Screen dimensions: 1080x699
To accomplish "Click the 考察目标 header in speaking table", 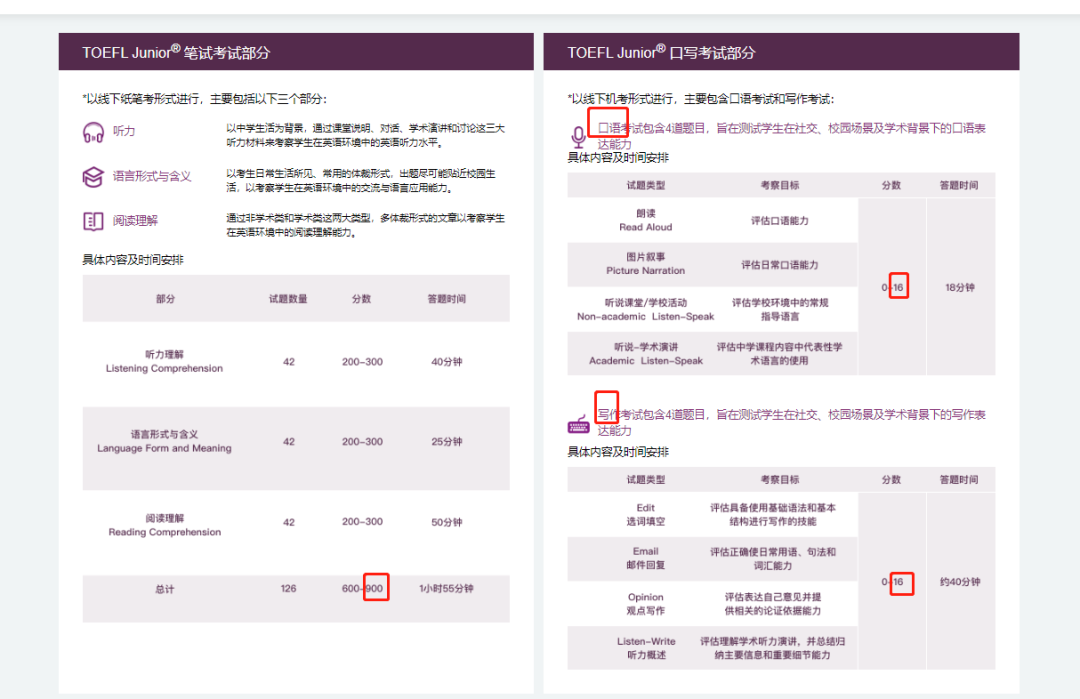I will (x=780, y=185).
